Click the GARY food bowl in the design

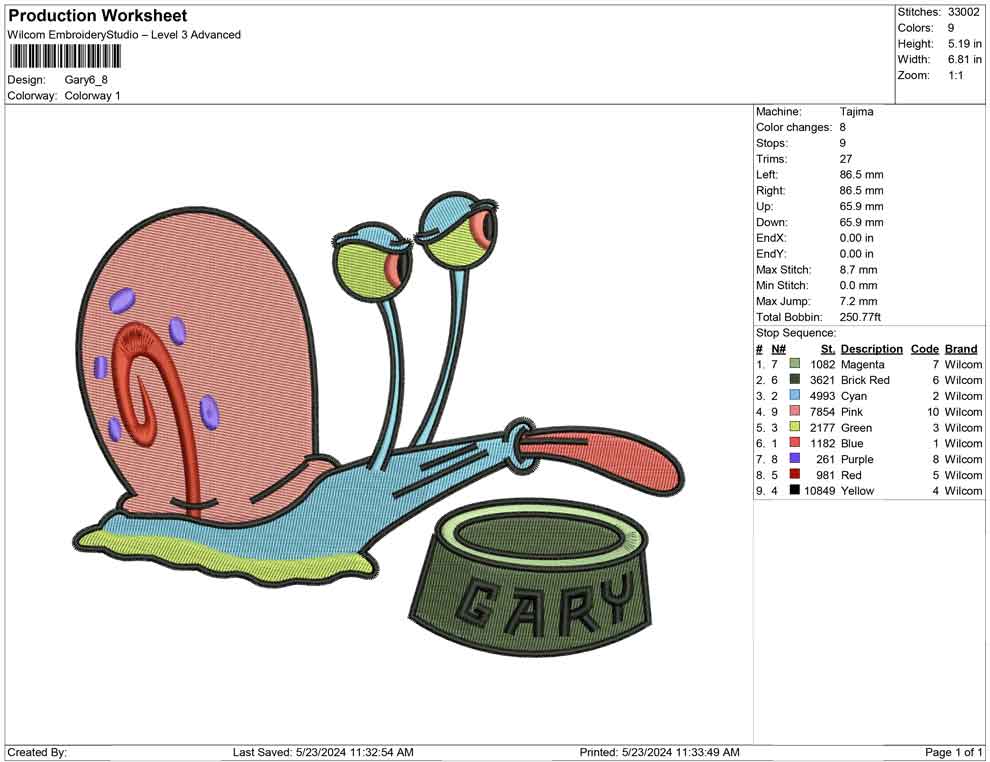530,578
